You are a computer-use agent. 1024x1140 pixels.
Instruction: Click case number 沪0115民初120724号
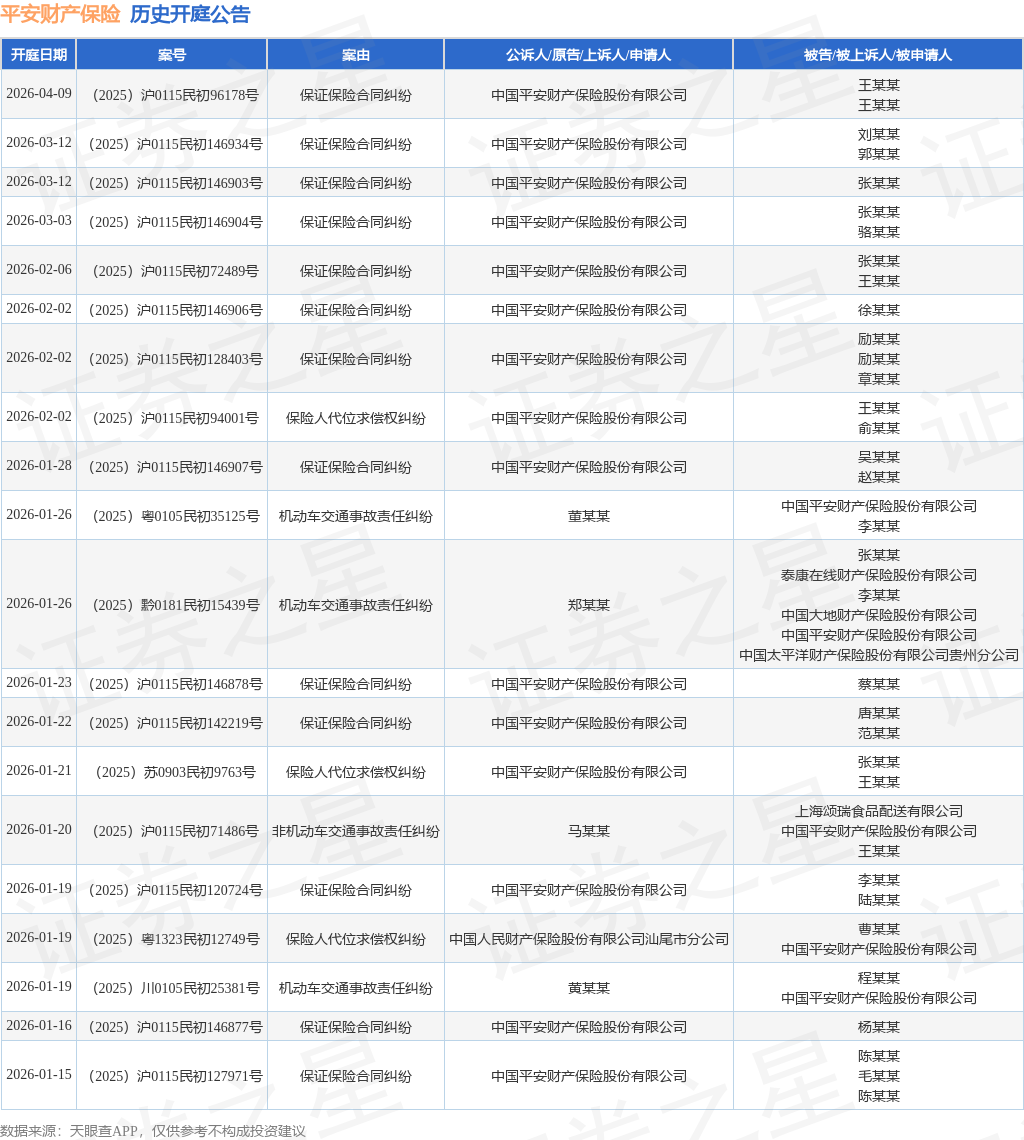coord(175,890)
